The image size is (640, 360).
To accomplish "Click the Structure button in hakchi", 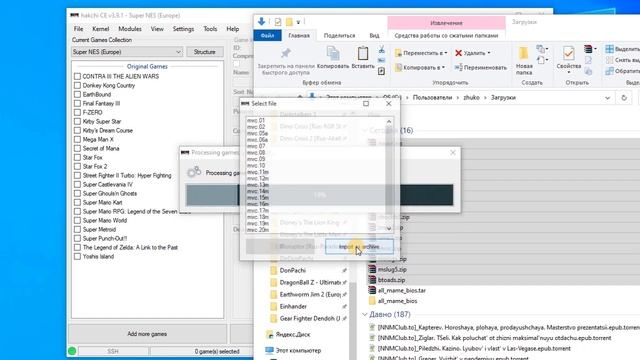I will pos(204,52).
